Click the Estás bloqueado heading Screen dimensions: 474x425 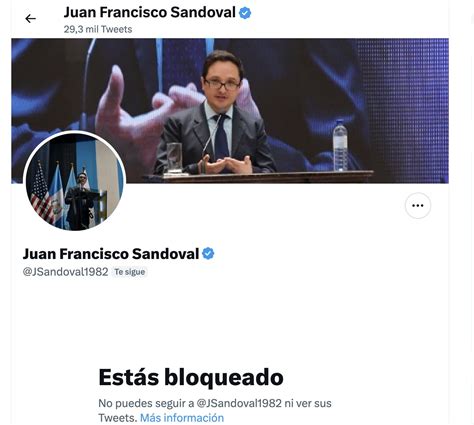(x=191, y=377)
